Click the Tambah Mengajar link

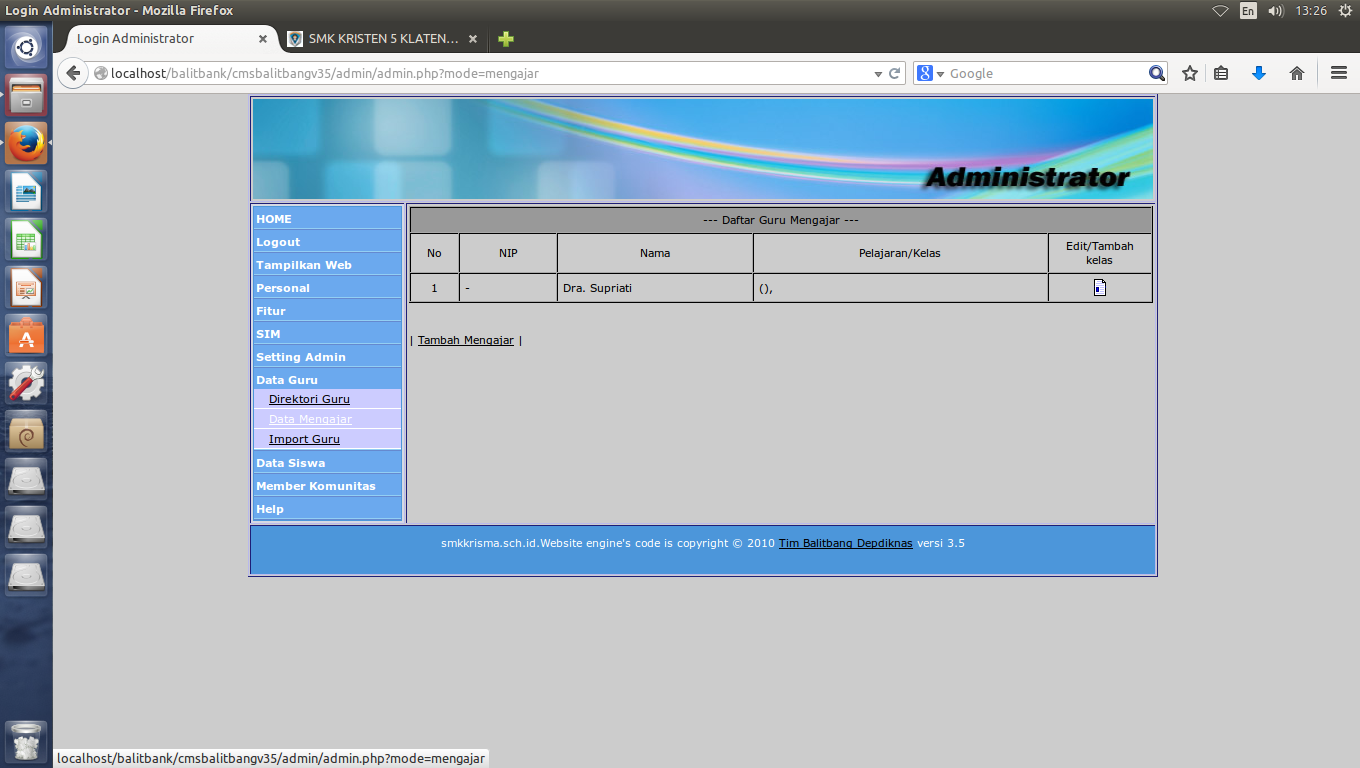coord(465,340)
